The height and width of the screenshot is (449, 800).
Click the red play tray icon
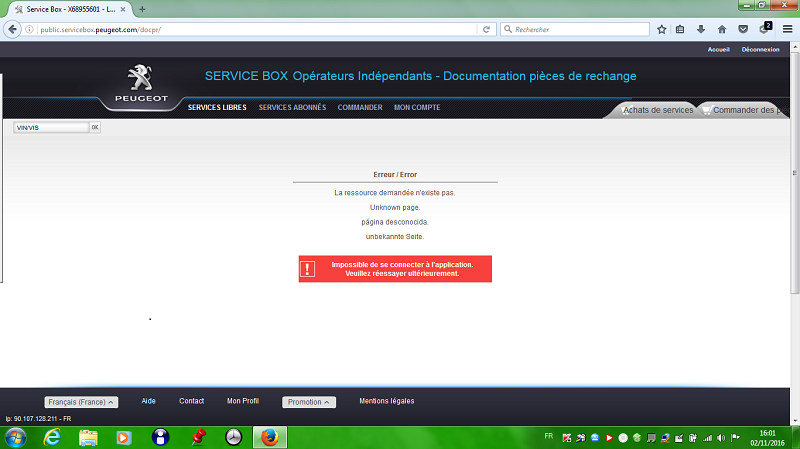coord(609,438)
